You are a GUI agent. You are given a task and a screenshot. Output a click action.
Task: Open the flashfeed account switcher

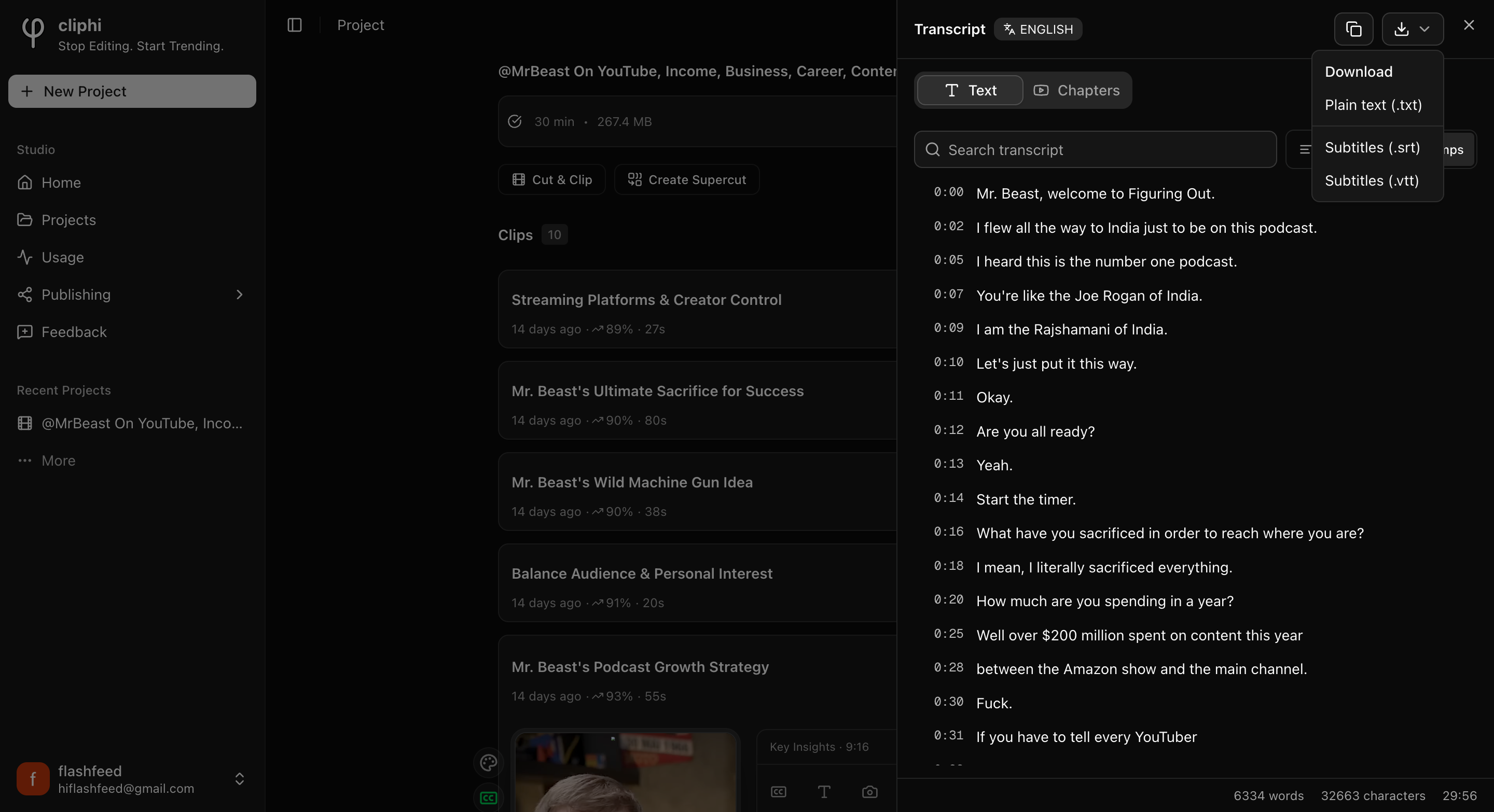[132, 778]
